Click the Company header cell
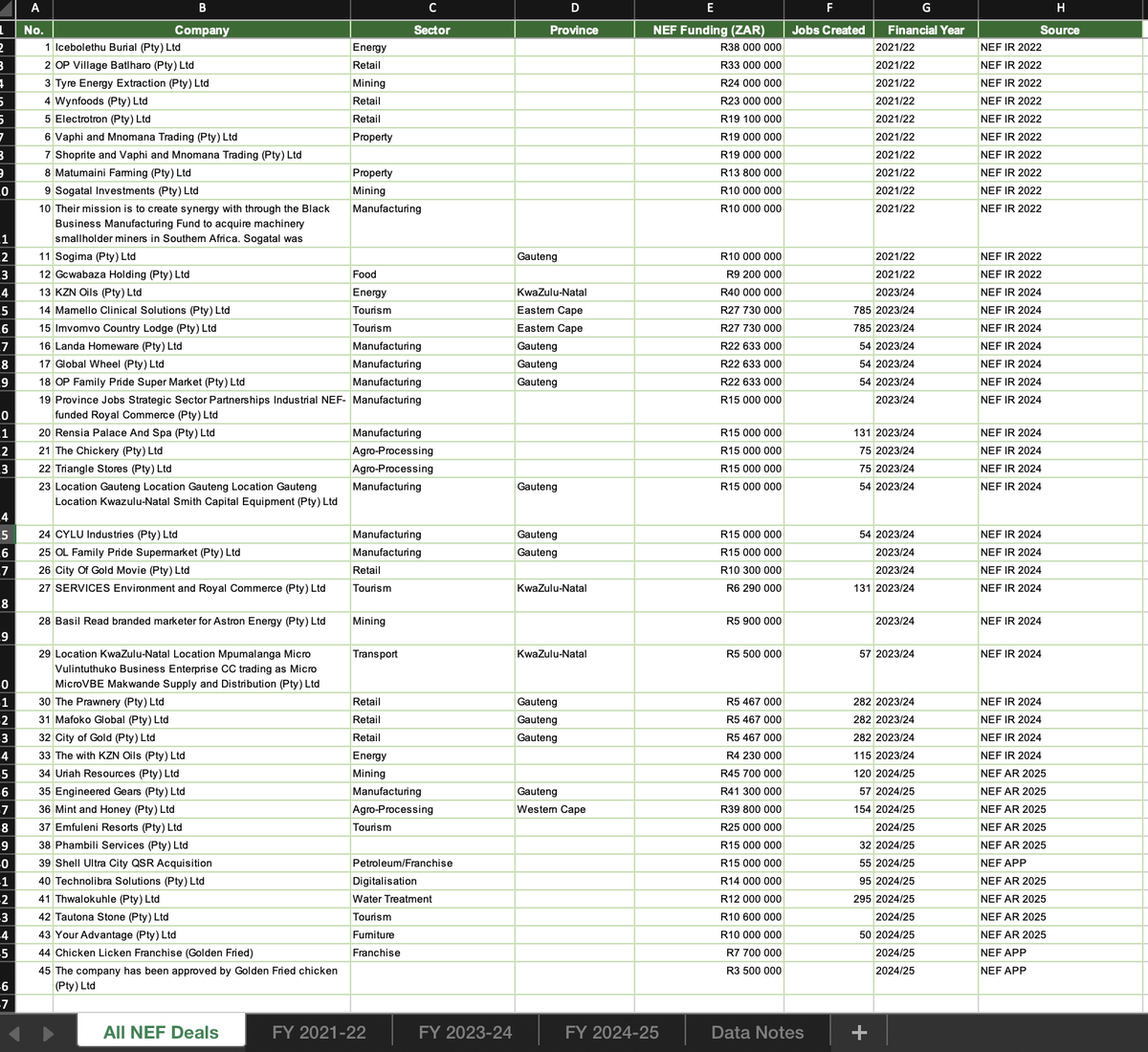 point(202,30)
